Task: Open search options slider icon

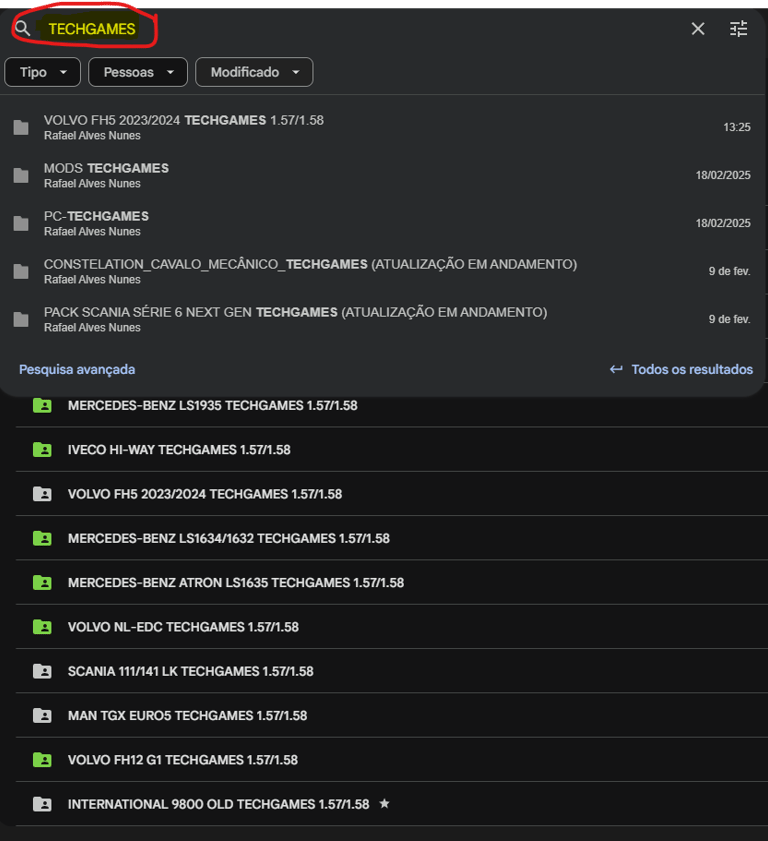Action: [739, 28]
